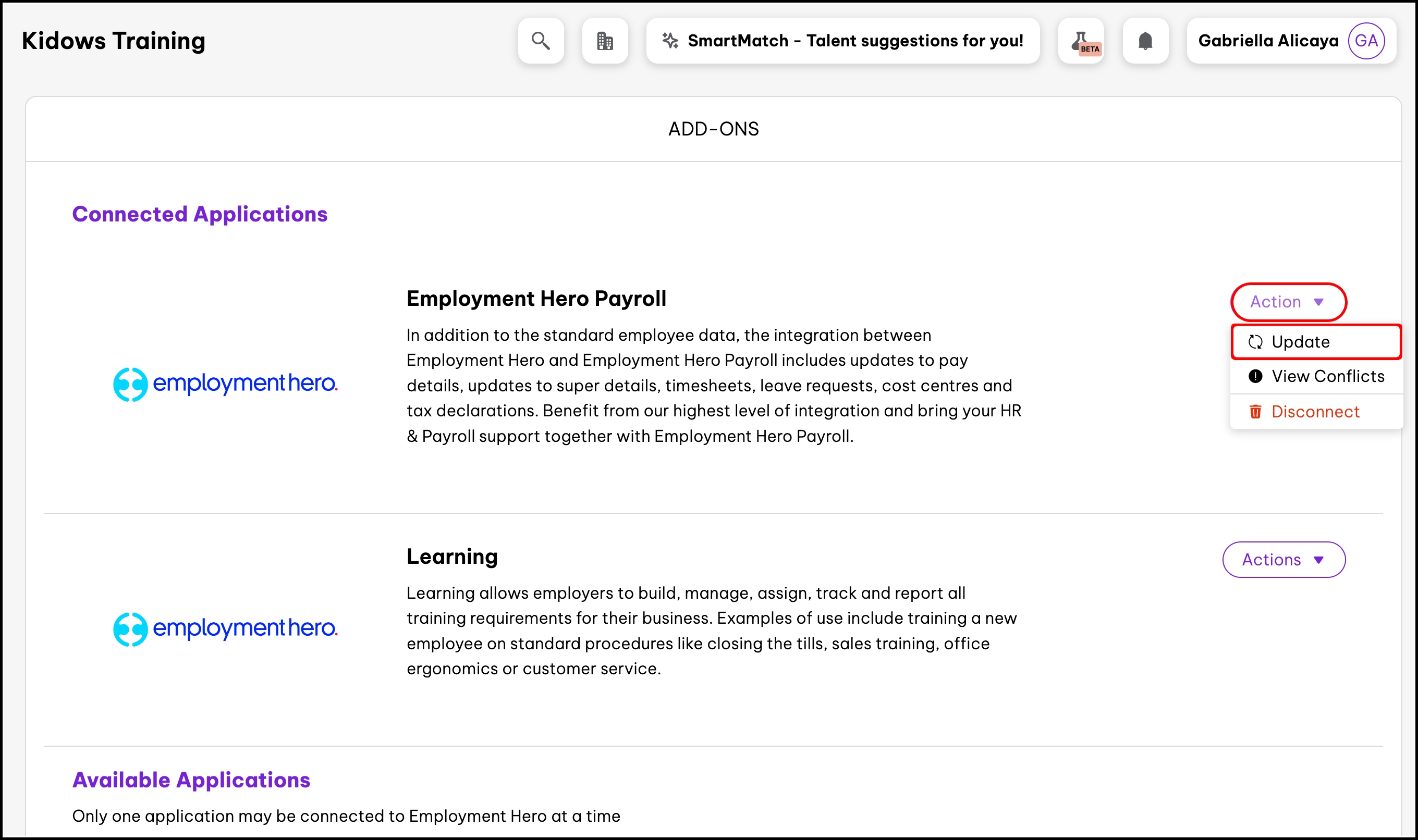Screen dimensions: 1418x840
Task: Open SmartMatch talent suggestions
Action: click(854, 41)
